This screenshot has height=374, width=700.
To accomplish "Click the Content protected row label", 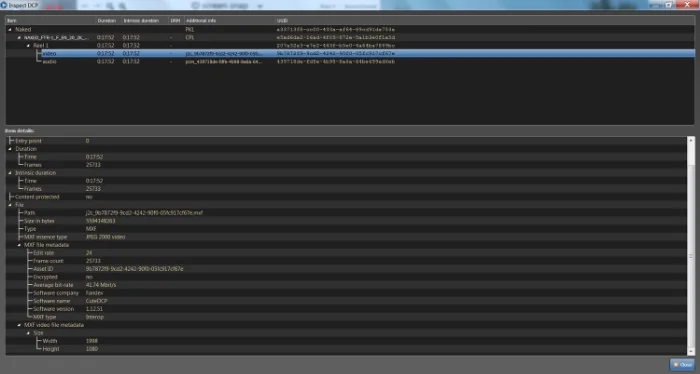I will 37,197.
